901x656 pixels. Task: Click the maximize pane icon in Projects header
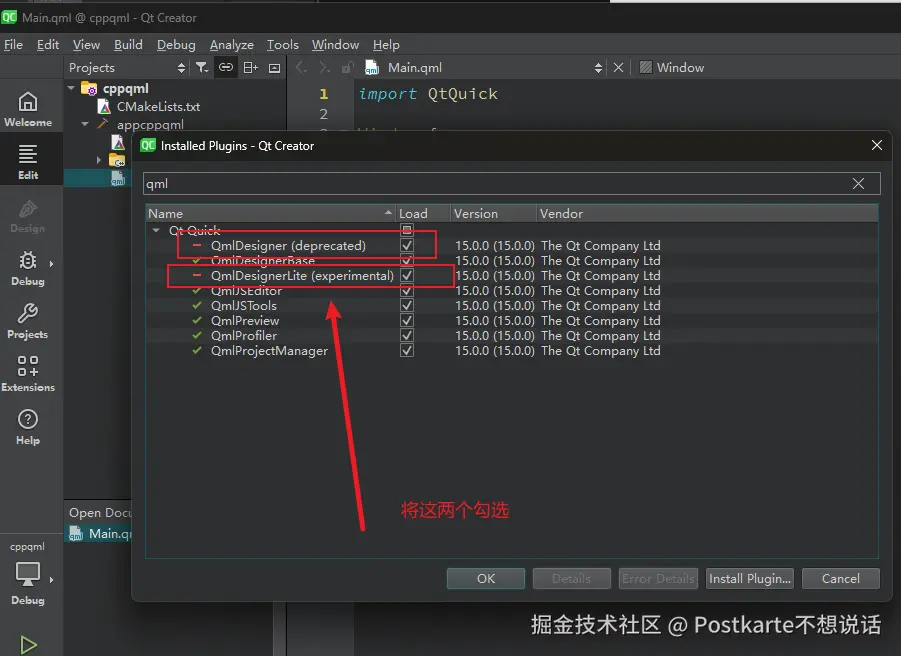(x=275, y=68)
